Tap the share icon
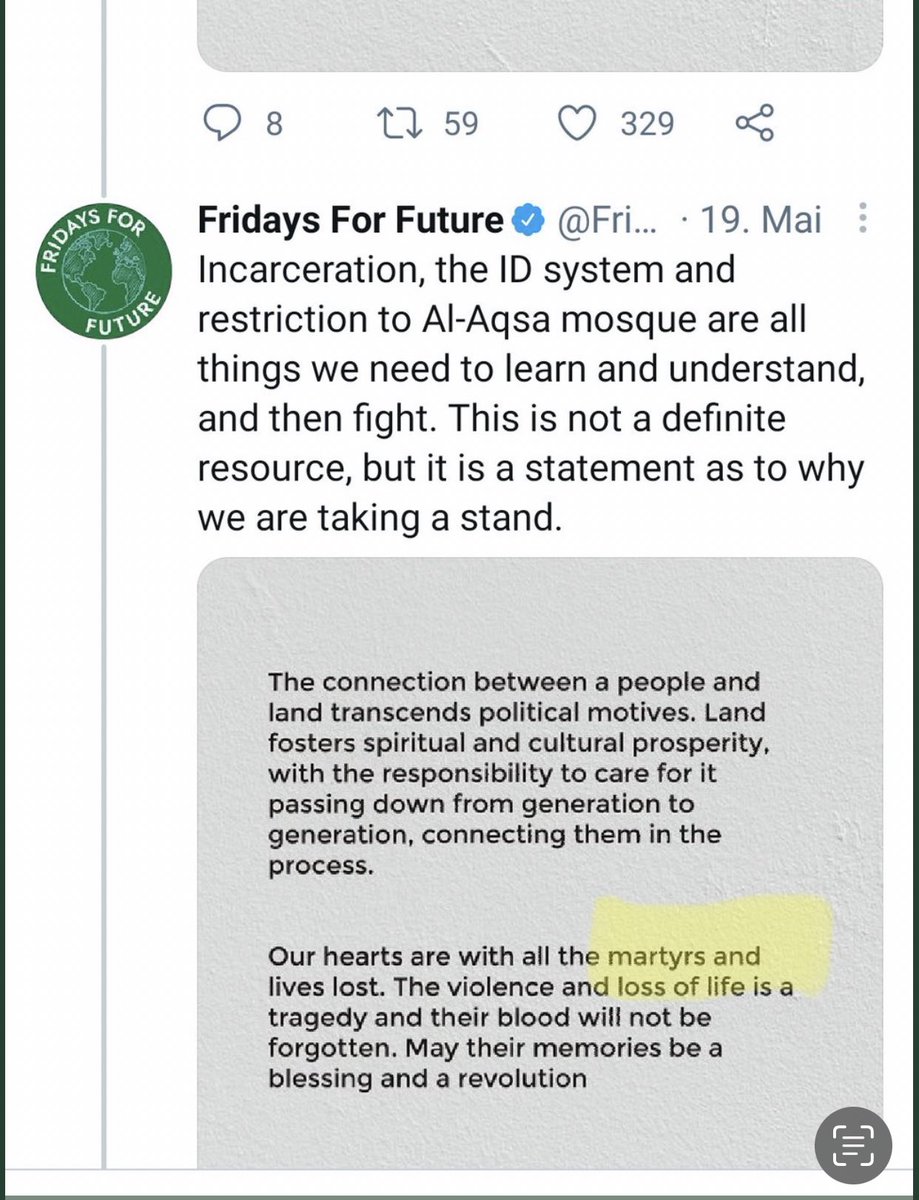This screenshot has width=919, height=1200. [x=754, y=124]
